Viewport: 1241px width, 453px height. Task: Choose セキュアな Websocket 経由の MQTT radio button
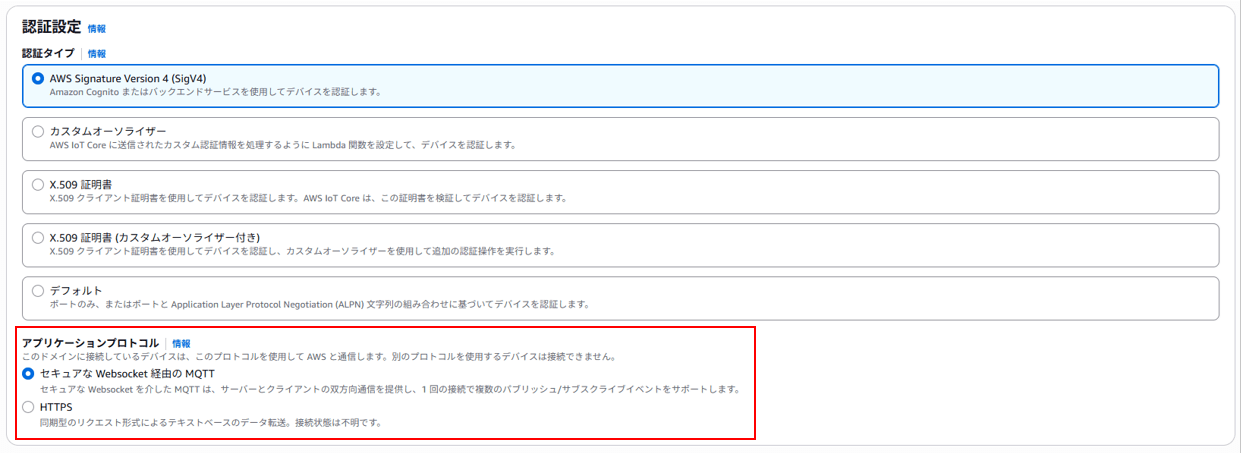(x=28, y=373)
